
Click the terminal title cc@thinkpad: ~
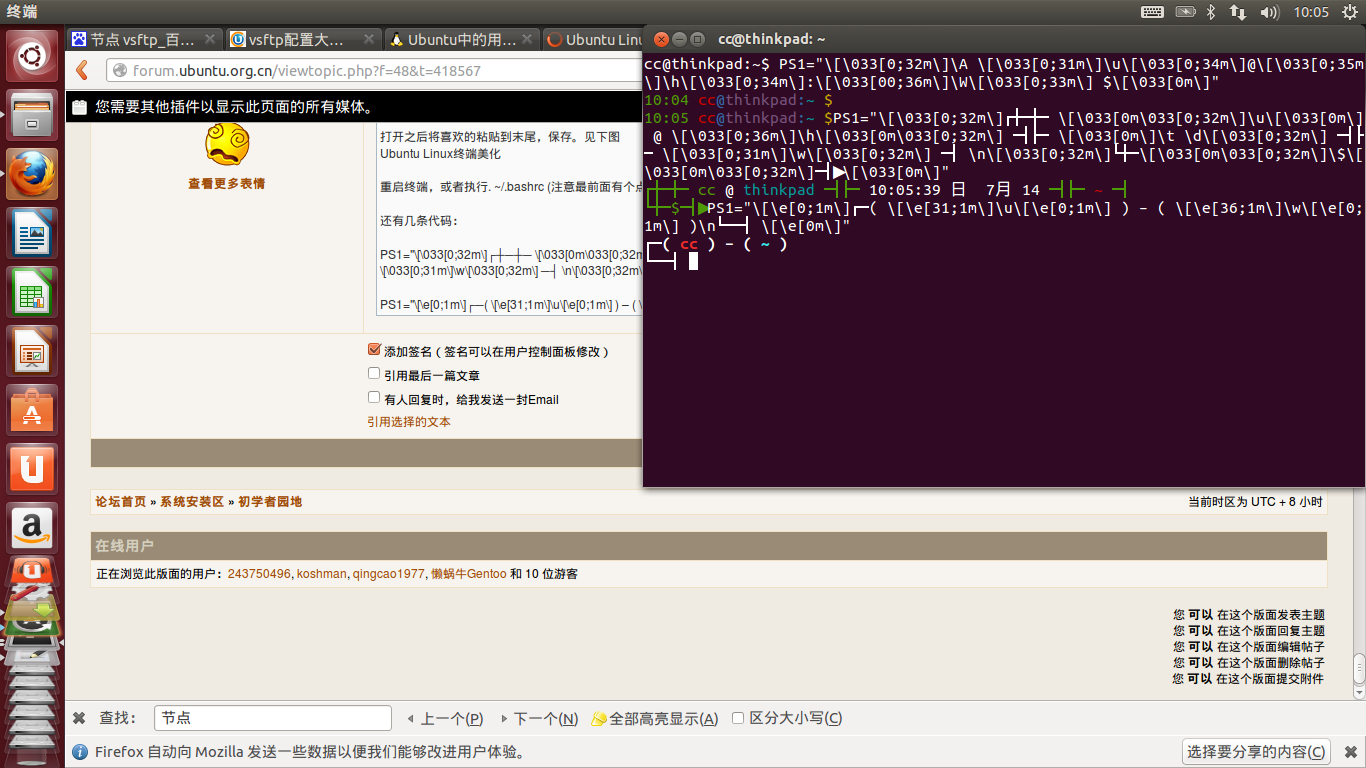[x=772, y=39]
